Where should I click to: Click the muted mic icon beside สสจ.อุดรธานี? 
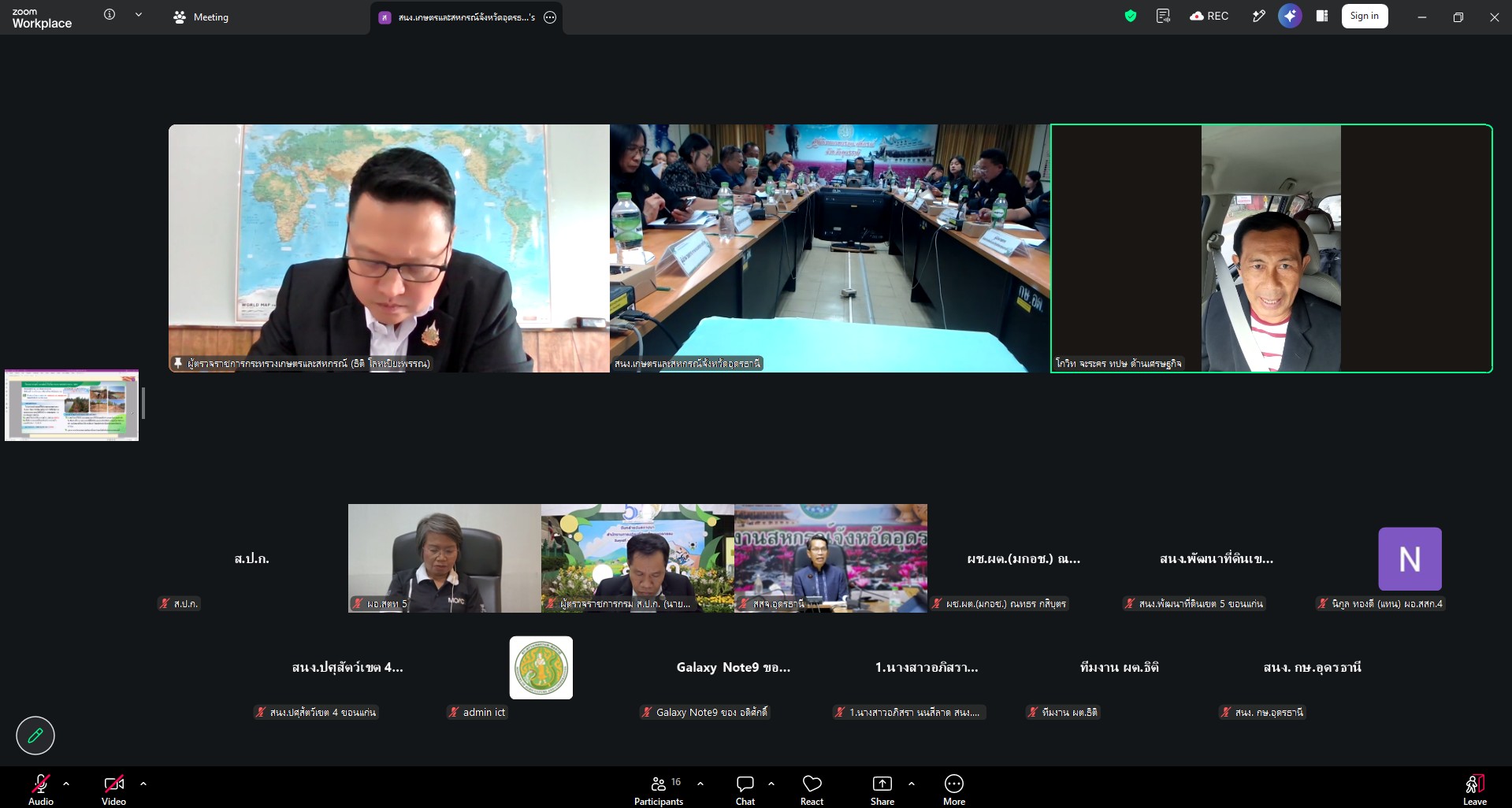[x=744, y=603]
